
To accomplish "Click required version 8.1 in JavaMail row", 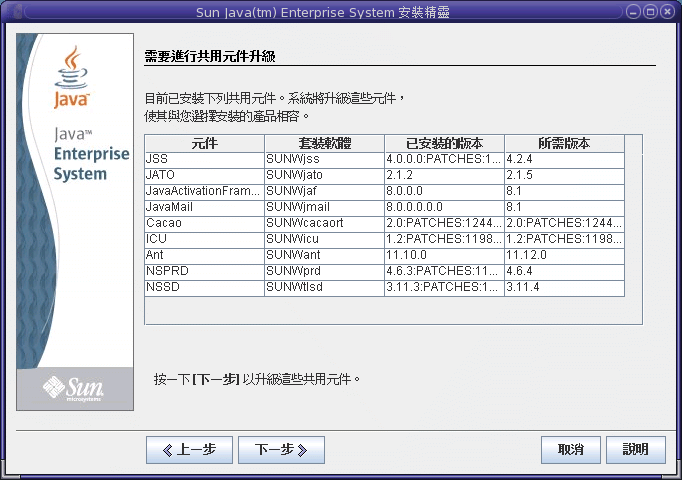I will (x=564, y=208).
